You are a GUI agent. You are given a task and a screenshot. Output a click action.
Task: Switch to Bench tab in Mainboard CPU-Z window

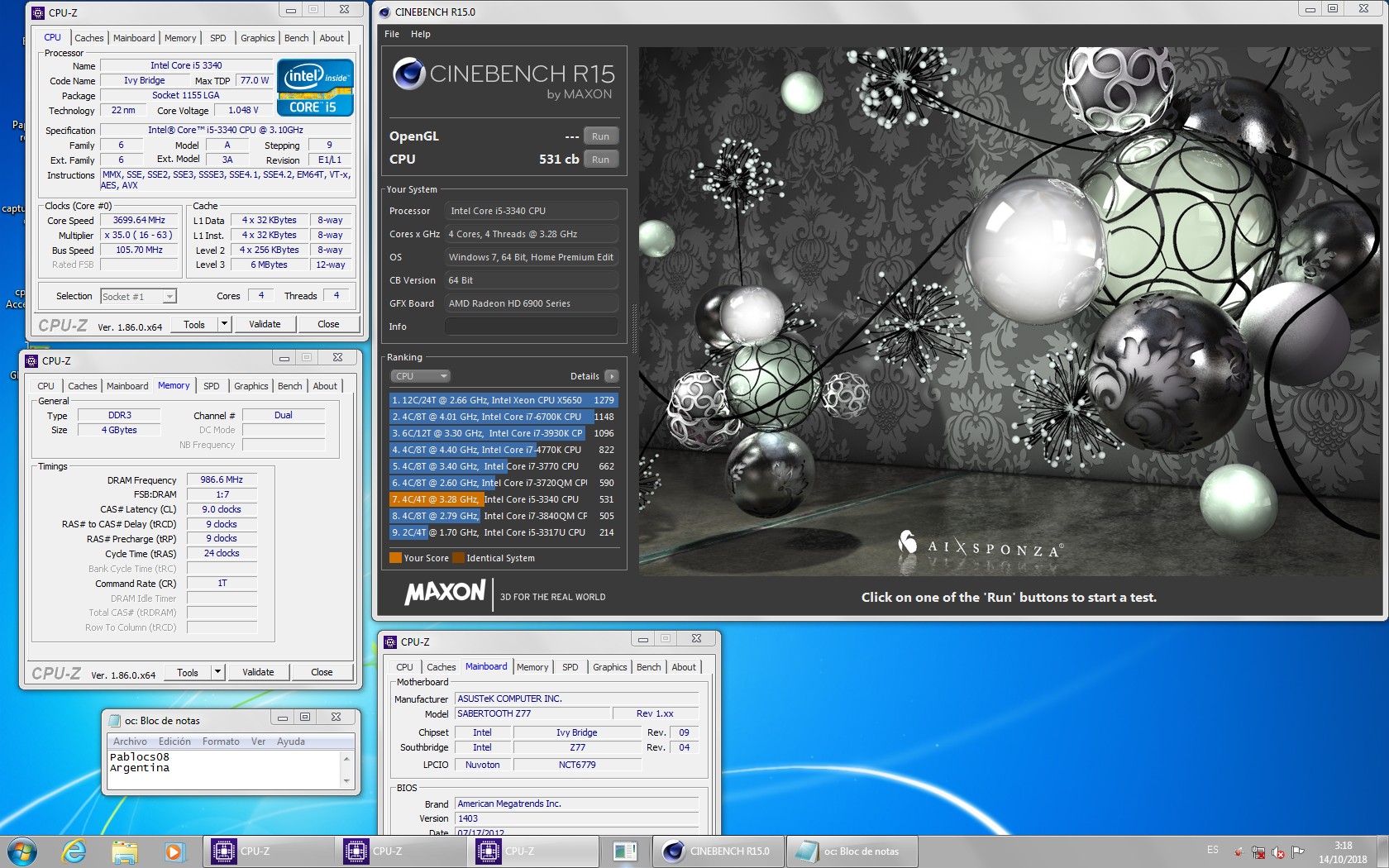tap(649, 667)
